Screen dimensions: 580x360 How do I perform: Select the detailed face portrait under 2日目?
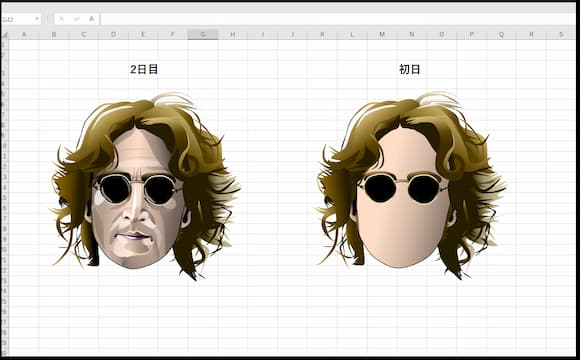tap(145, 186)
